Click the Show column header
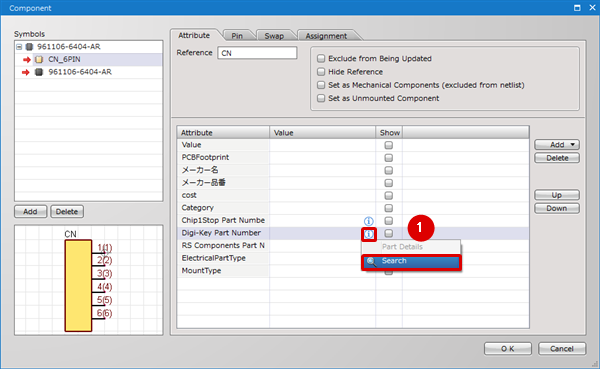The image size is (600, 369). tap(389, 132)
